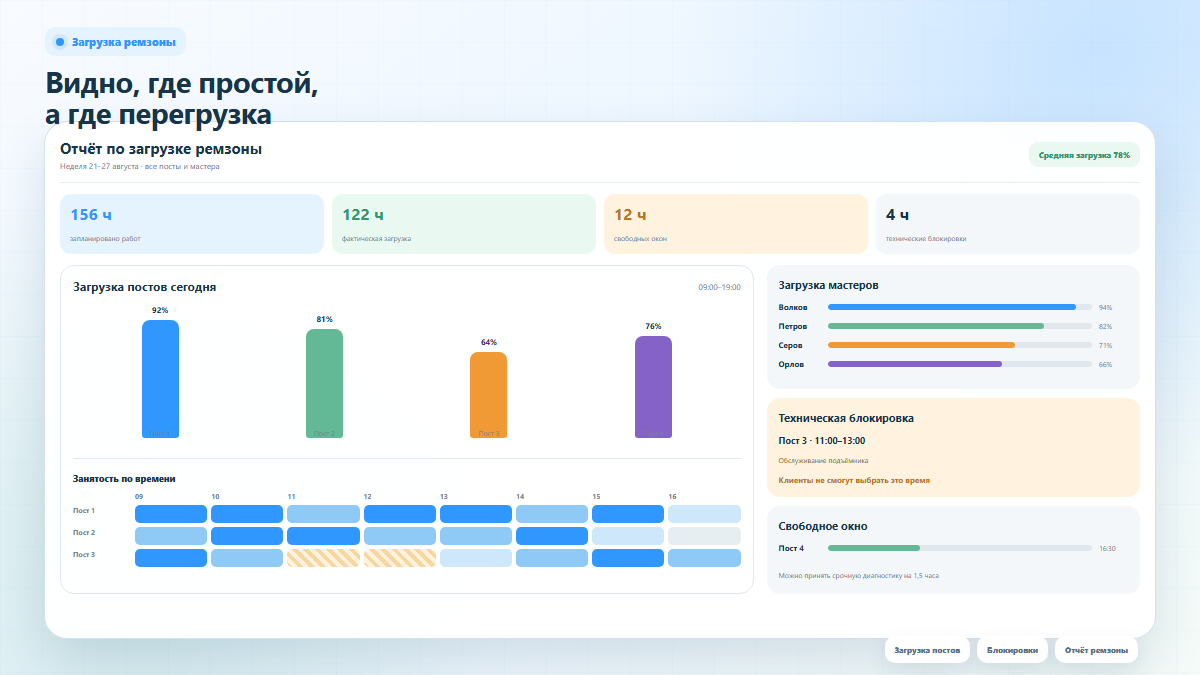Click the Средняя загрузка 78% badge
This screenshot has width=1200, height=675.
pos(1084,155)
